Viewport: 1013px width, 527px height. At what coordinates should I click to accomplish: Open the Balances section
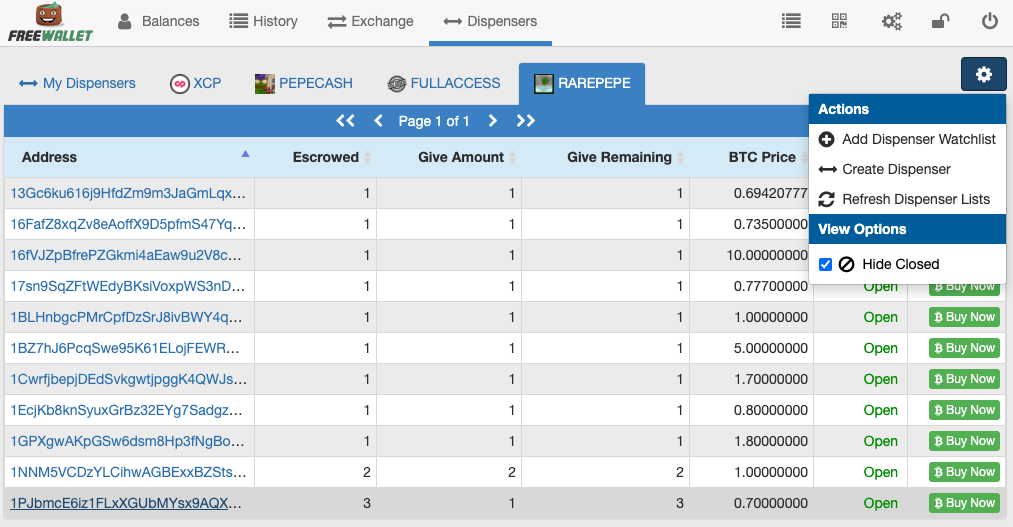(158, 21)
